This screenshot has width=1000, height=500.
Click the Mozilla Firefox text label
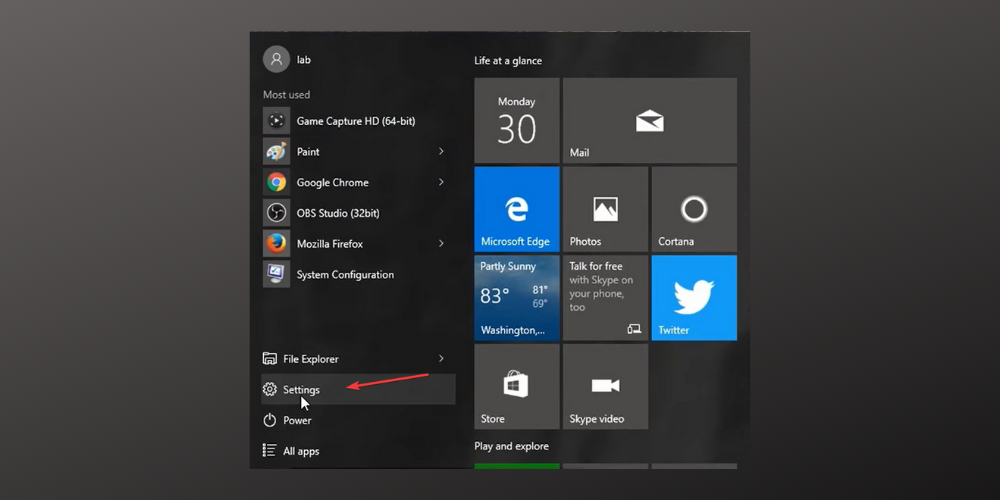[330, 244]
